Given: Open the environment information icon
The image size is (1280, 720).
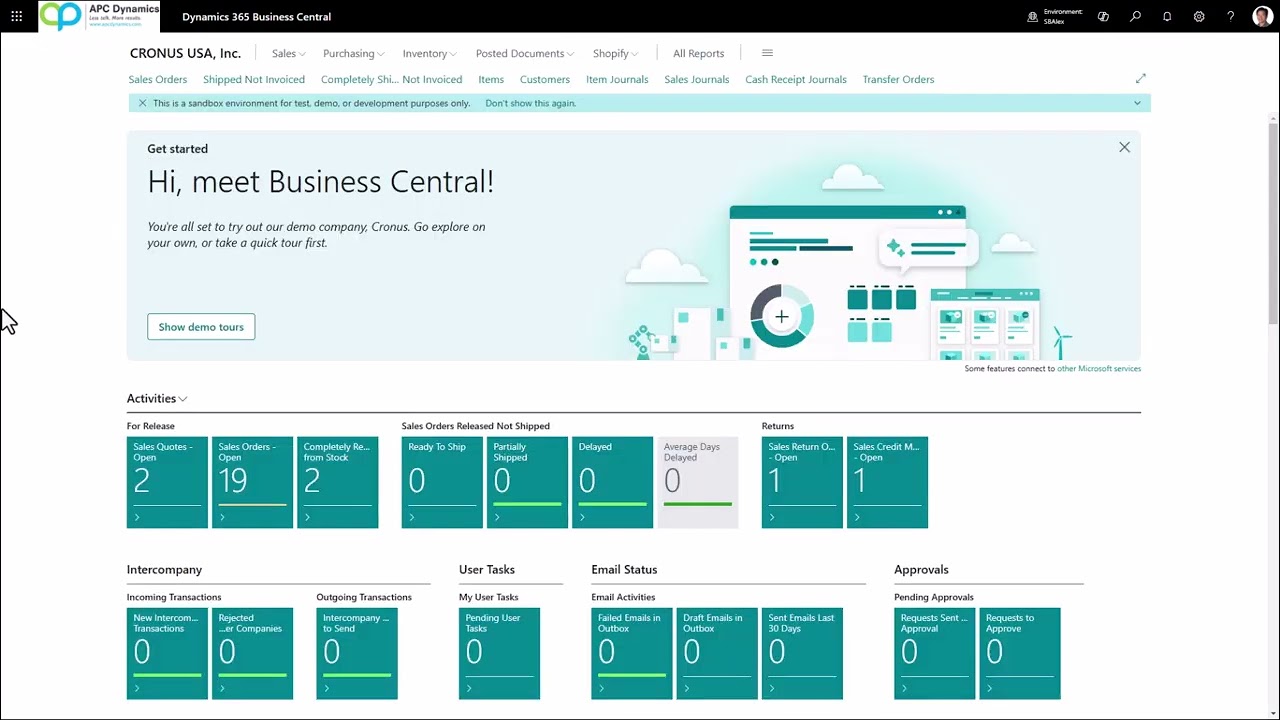Looking at the screenshot, I should pos(1033,17).
